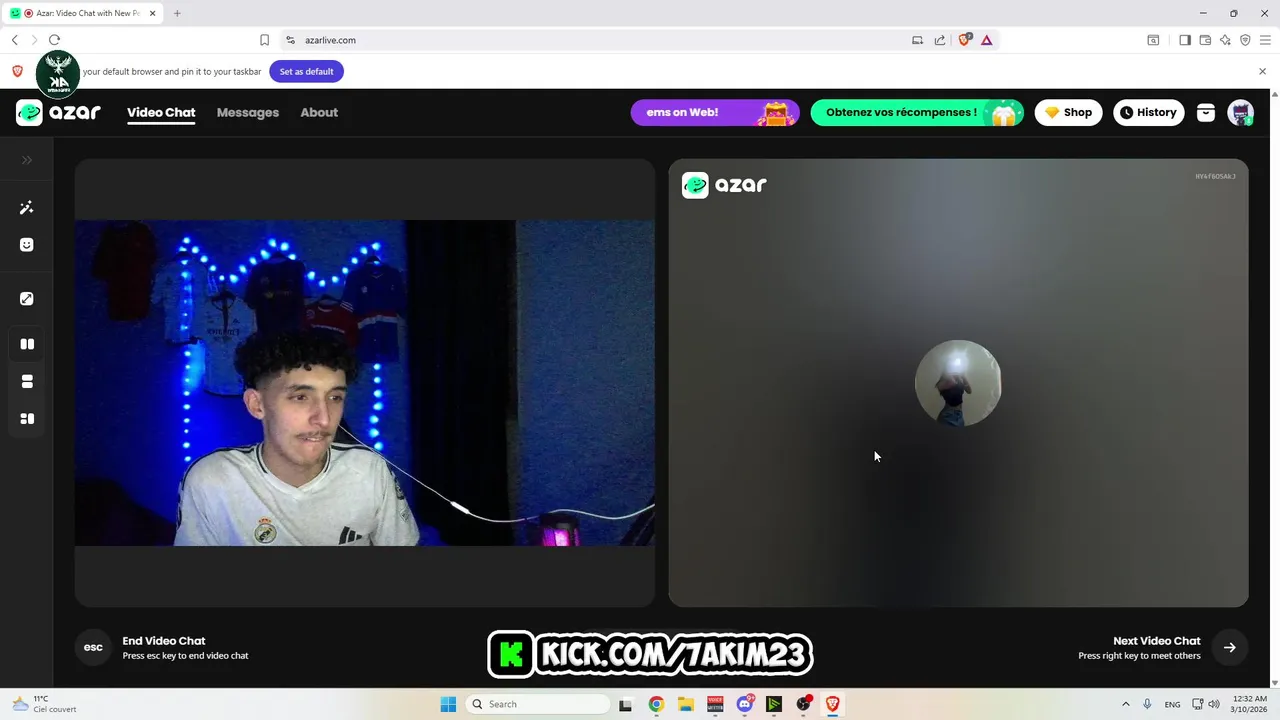
Task: Open the tab search icon
Action: [1153, 40]
